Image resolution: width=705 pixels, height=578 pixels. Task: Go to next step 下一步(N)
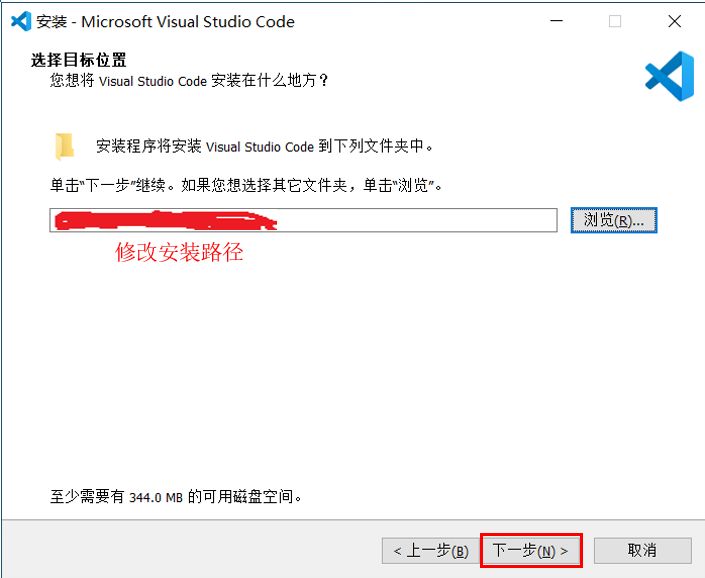pos(531,551)
